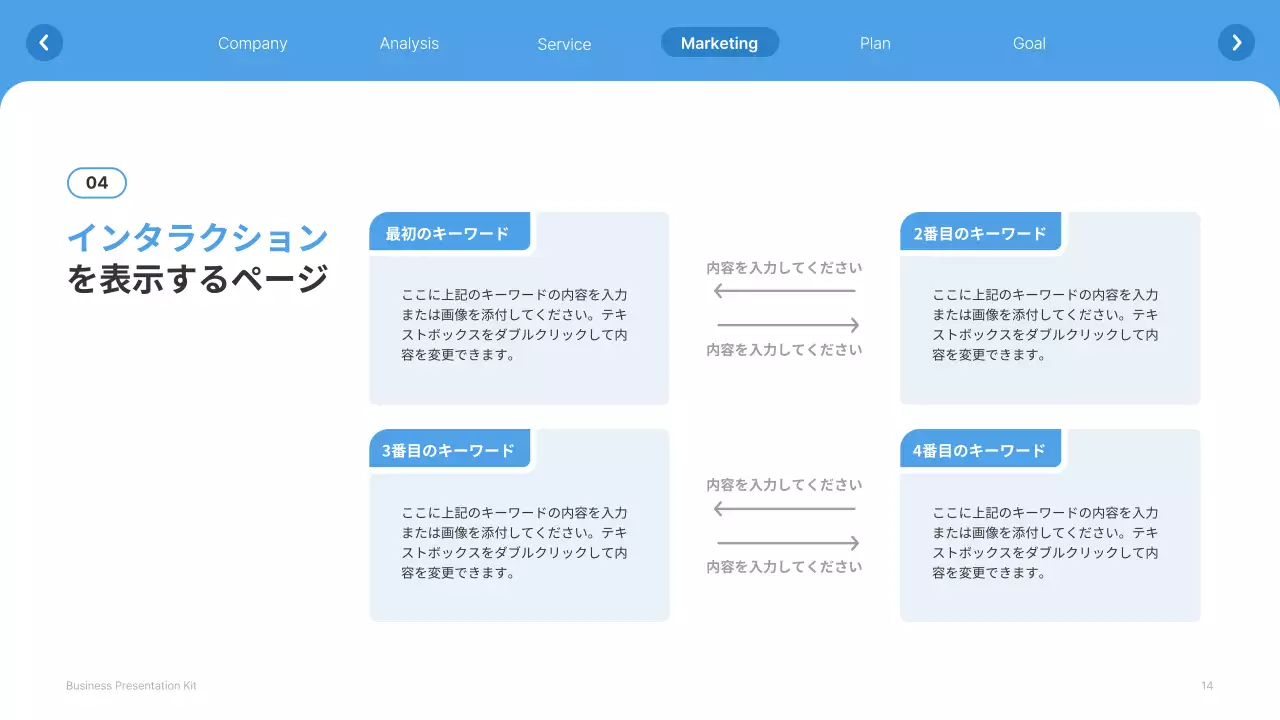
Task: Click the right-pointing arrow in the upper connector
Action: coord(785,324)
